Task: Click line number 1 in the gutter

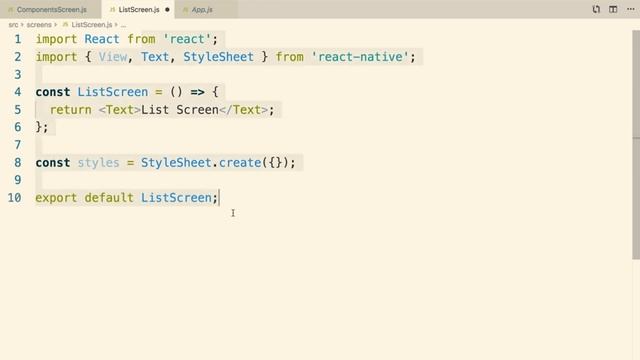Action: pos(18,39)
